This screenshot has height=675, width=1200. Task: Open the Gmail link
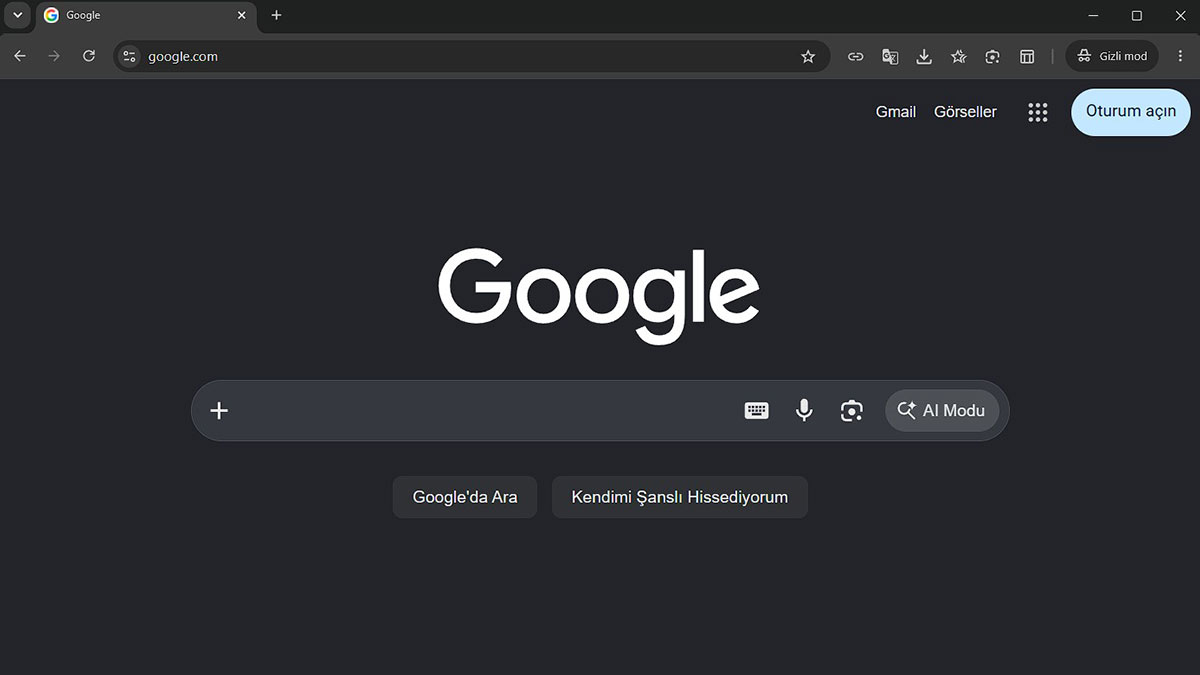(896, 112)
